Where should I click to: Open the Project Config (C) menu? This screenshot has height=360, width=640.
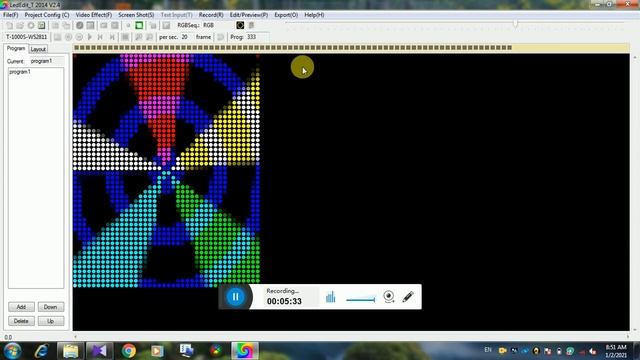pos(47,15)
